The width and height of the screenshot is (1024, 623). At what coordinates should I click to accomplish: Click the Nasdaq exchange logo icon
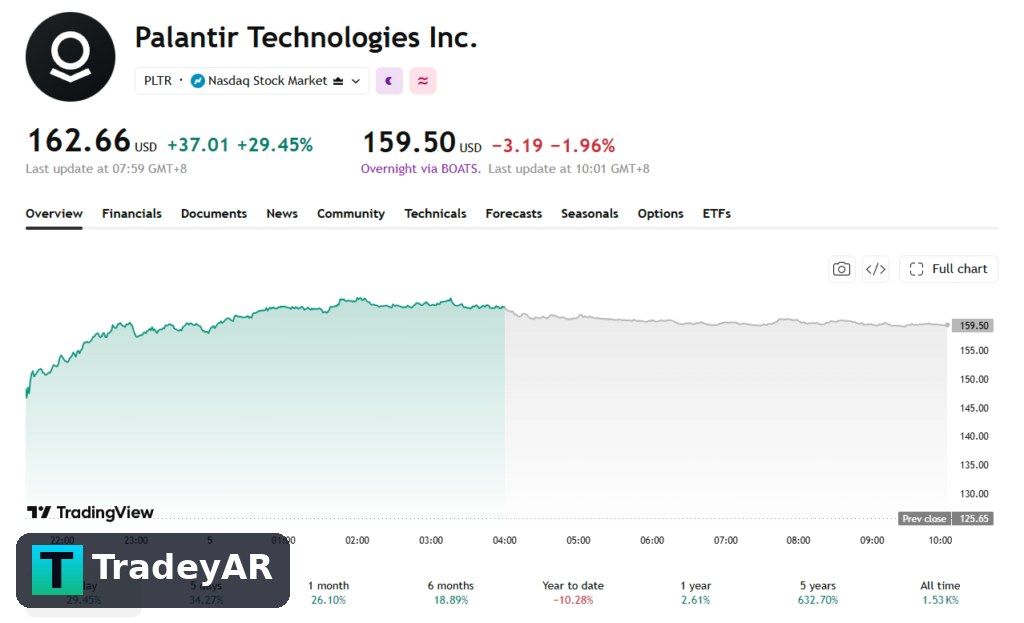pyautogui.click(x=197, y=81)
